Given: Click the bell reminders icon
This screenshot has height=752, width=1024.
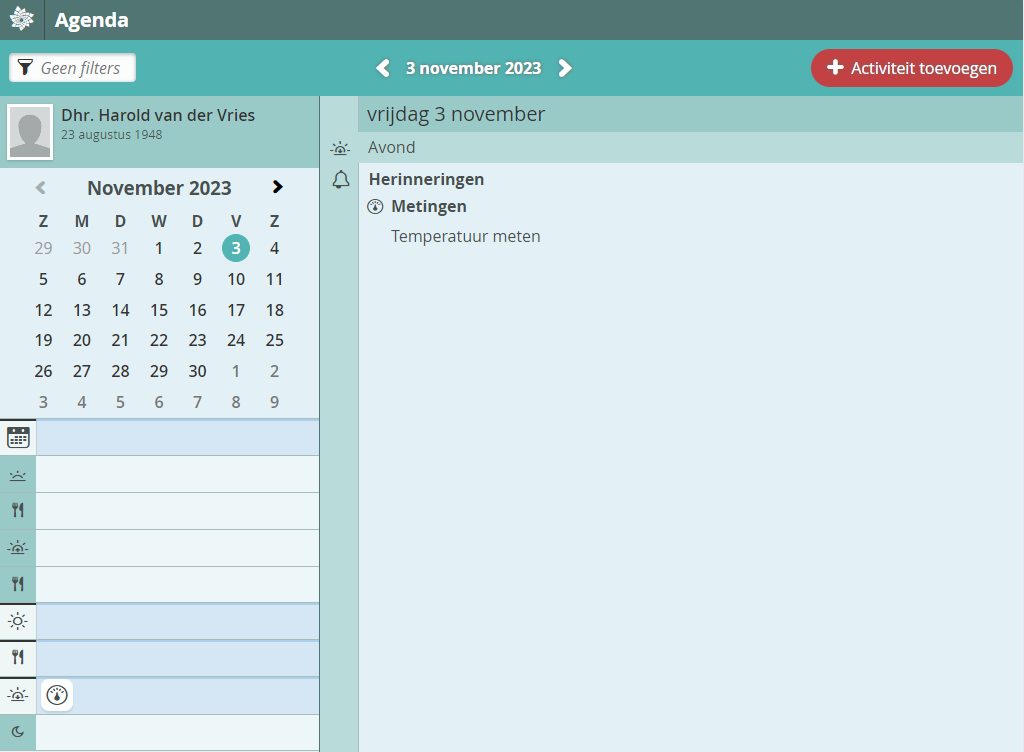Looking at the screenshot, I should (x=341, y=180).
